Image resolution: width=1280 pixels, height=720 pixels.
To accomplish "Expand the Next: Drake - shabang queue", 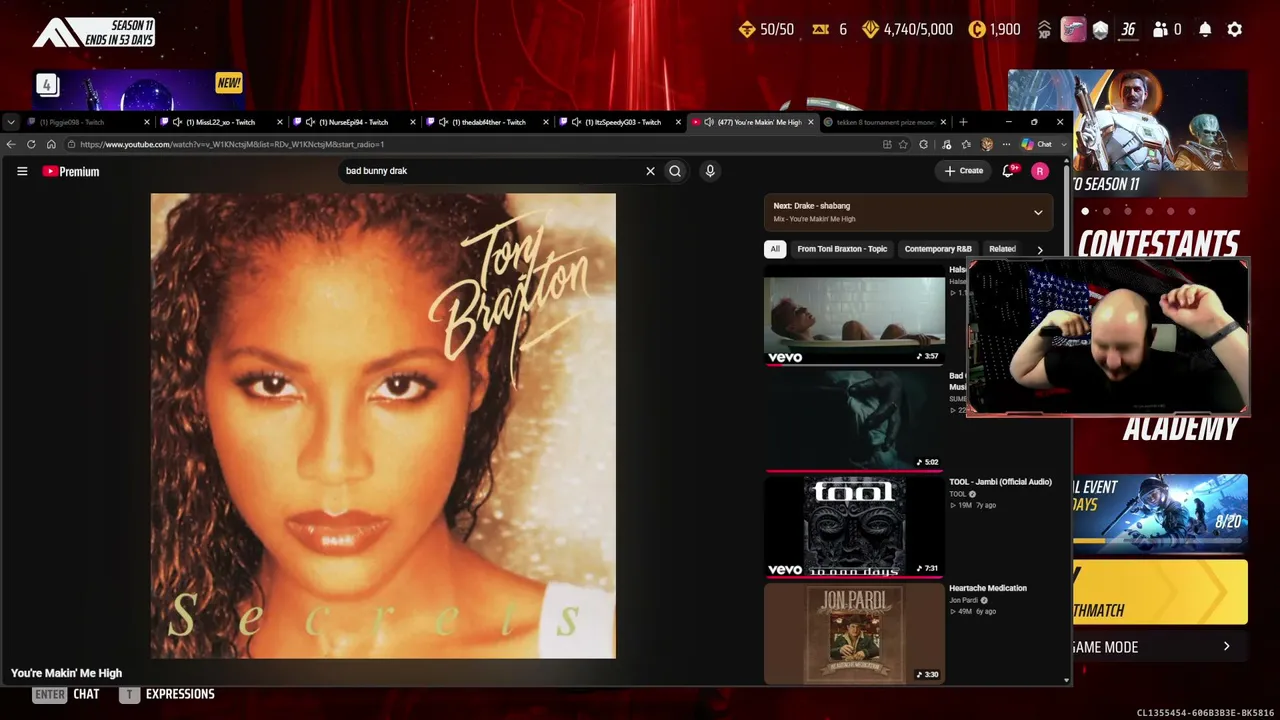I will (x=1038, y=212).
